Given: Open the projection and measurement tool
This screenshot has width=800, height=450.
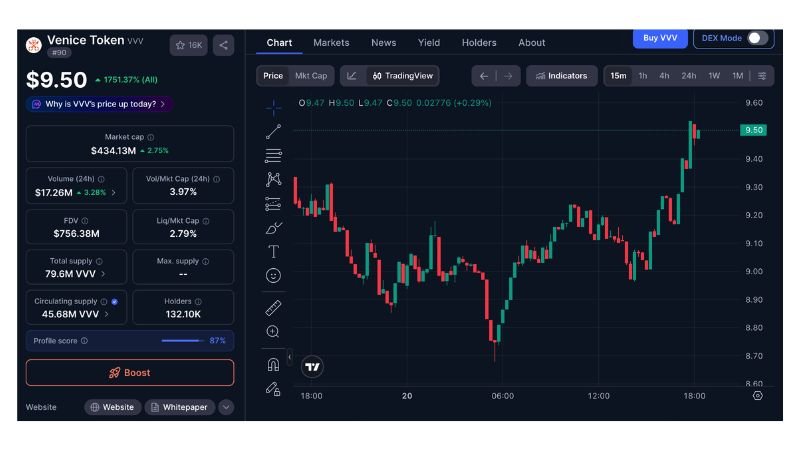Looking at the screenshot, I should (x=273, y=204).
